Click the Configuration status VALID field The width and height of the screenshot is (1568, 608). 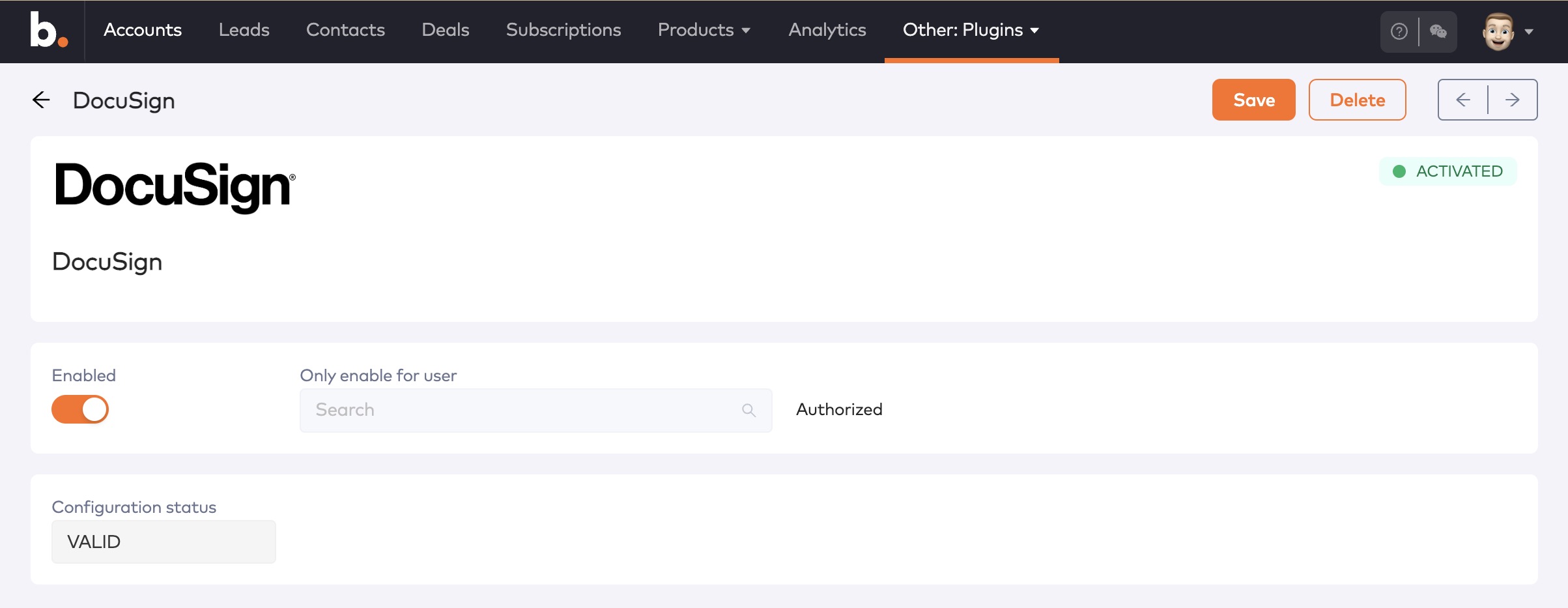pos(164,542)
